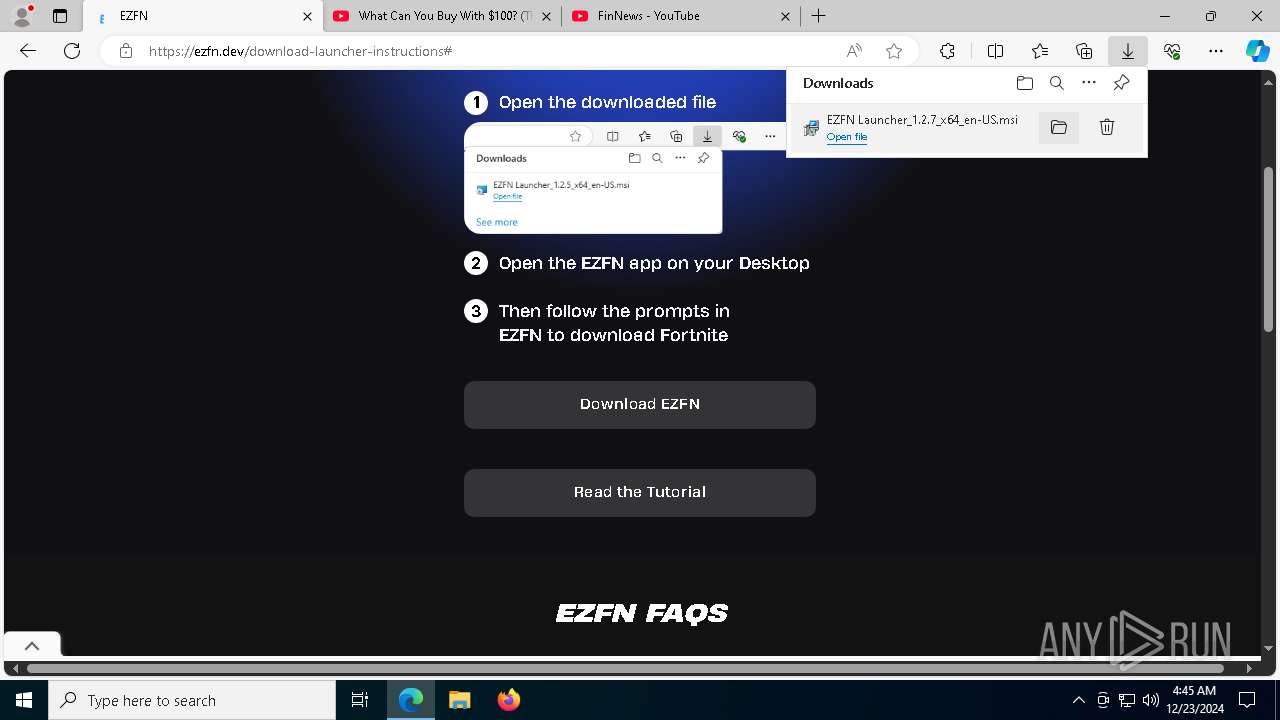Show EZFN Launcher file in folder
1280x720 pixels.
pos(1059,127)
